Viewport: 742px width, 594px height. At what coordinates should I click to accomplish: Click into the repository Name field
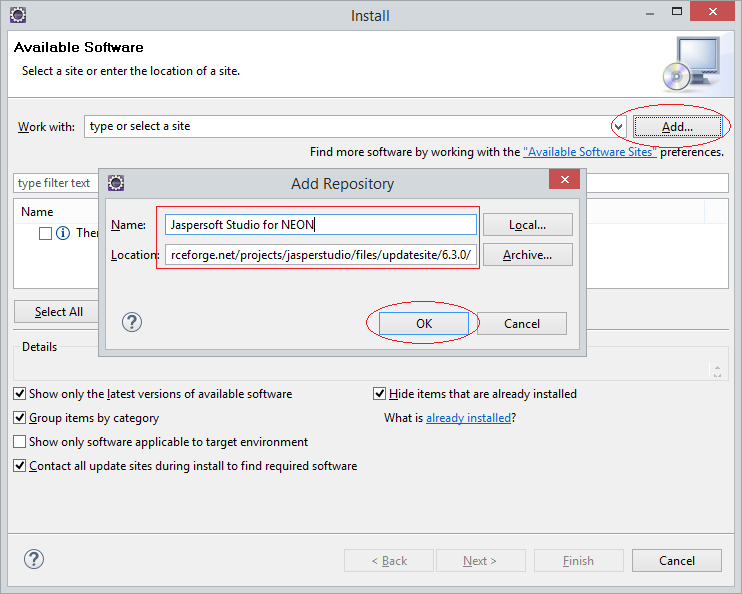coord(321,224)
